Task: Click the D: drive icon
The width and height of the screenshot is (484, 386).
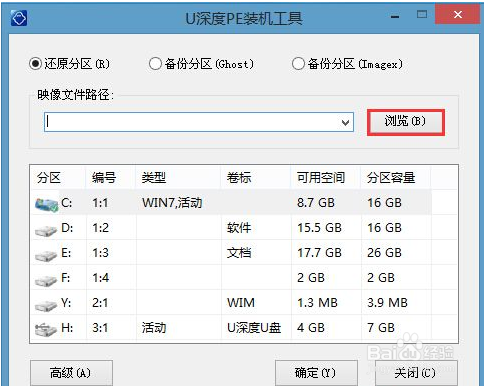Action: 46,230
